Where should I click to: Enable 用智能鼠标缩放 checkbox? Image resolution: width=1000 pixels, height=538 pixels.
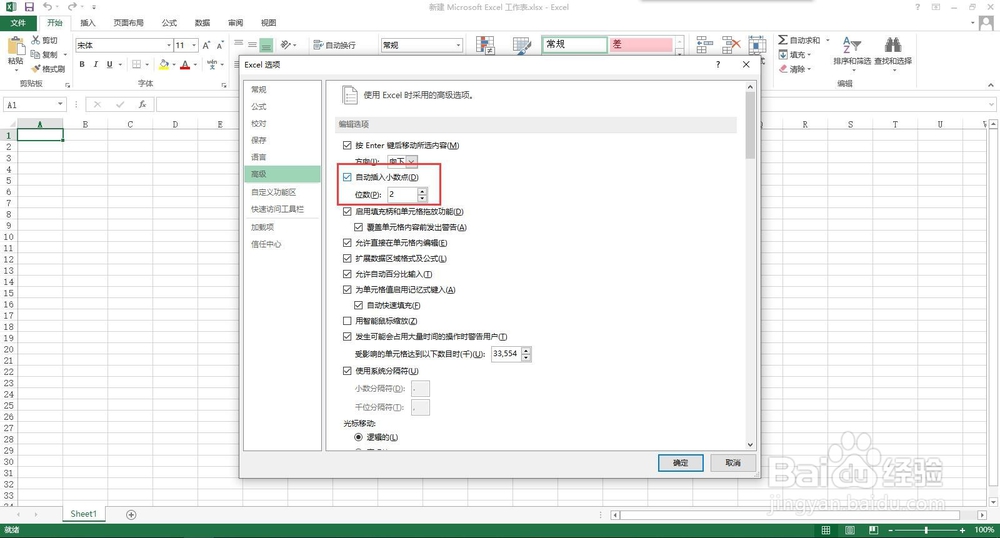pos(347,321)
